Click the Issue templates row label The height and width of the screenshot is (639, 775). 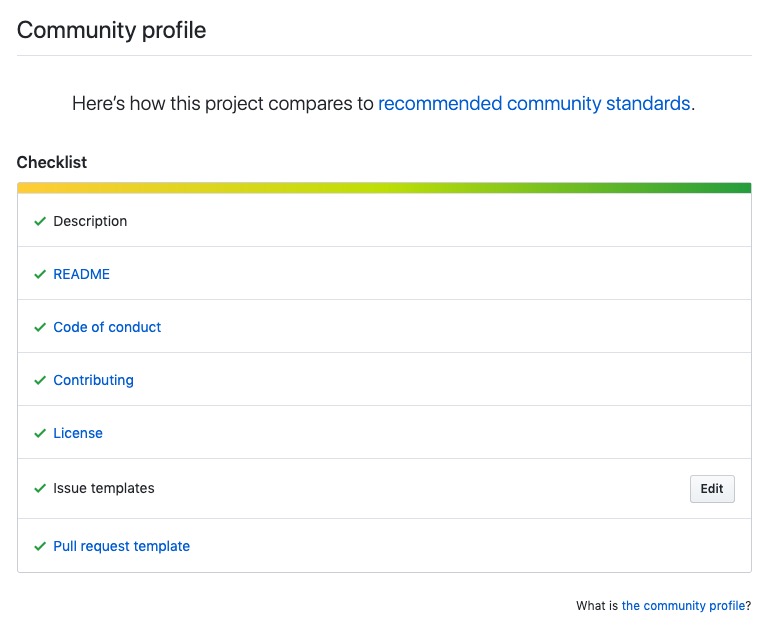point(104,488)
